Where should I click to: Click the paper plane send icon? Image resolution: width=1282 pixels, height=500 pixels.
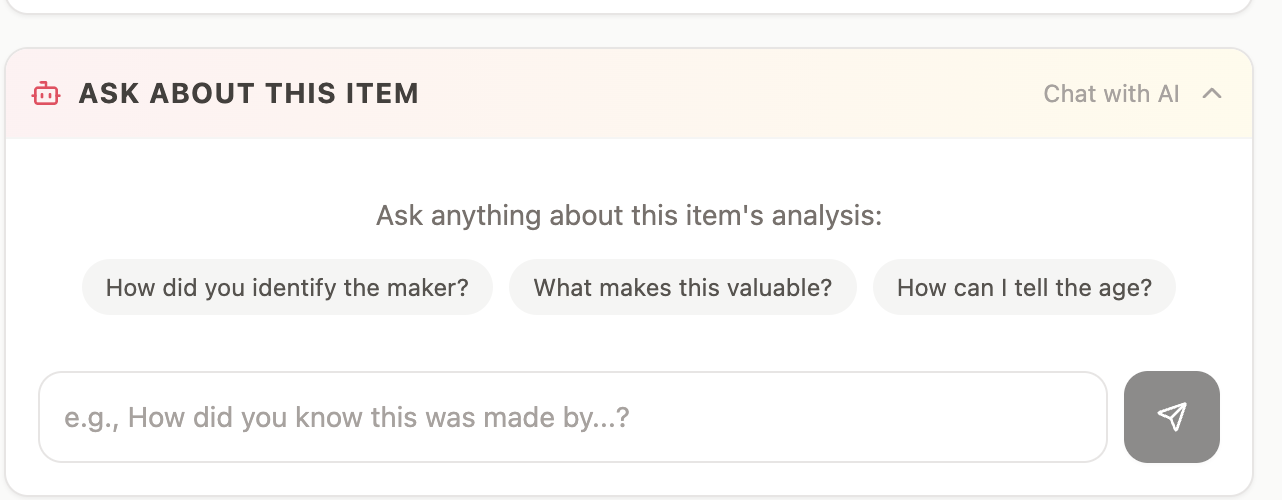1171,417
